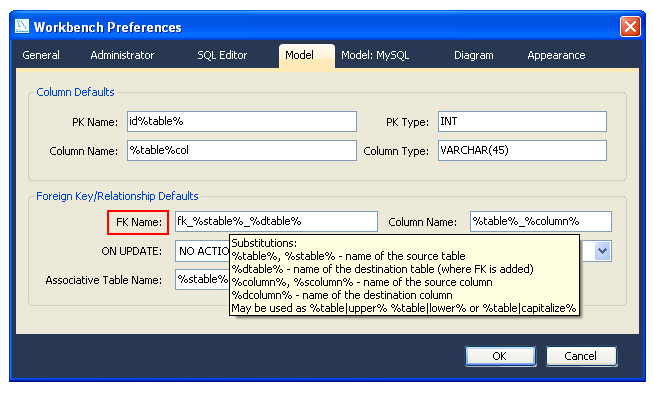Viewport: 653px width, 405px height.
Task: Click the Workbench app icon in title bar
Action: pyautogui.click(x=22, y=27)
